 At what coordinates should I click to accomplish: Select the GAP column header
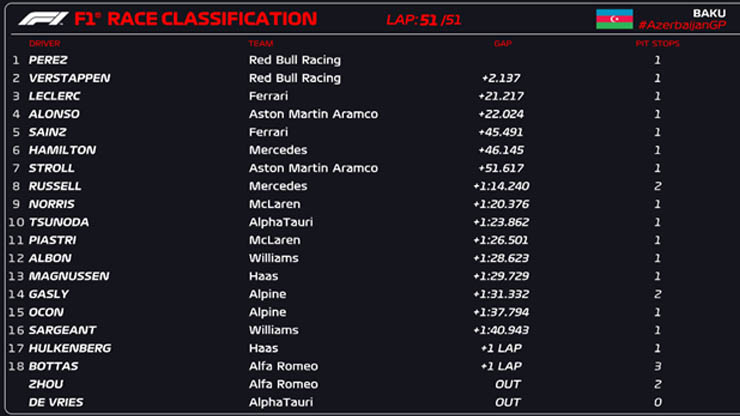coord(503,43)
